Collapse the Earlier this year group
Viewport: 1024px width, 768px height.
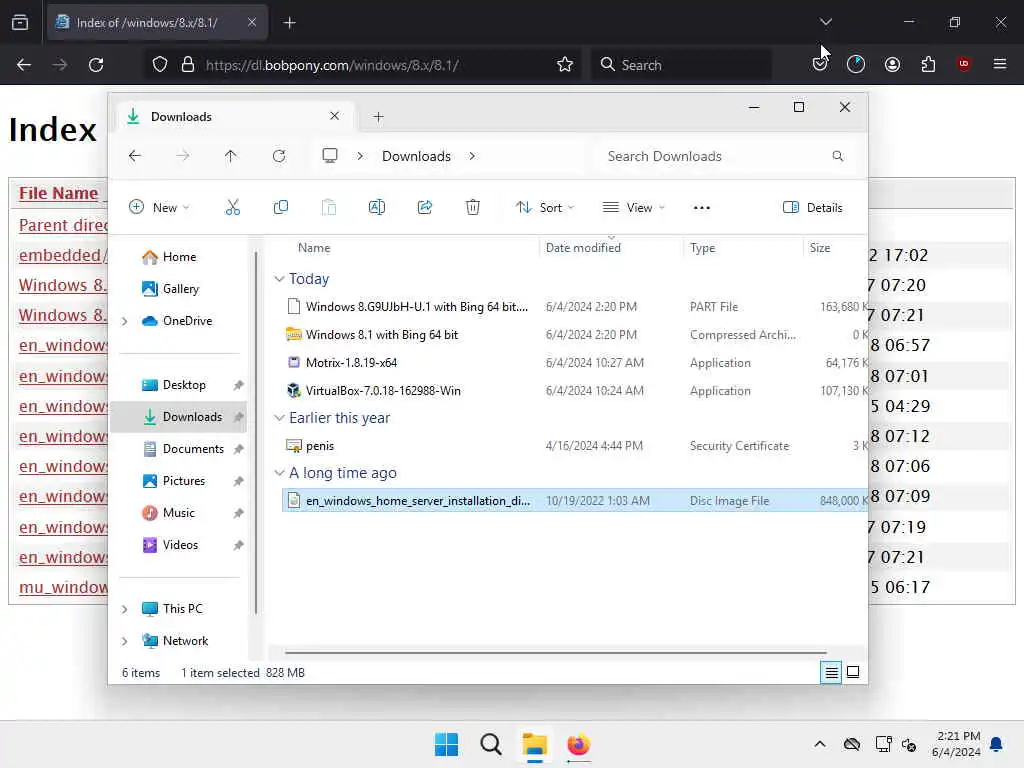280,418
